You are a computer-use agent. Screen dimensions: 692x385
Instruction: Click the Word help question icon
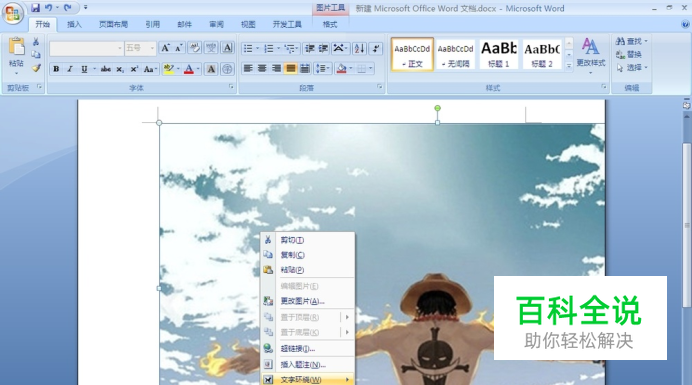685,25
